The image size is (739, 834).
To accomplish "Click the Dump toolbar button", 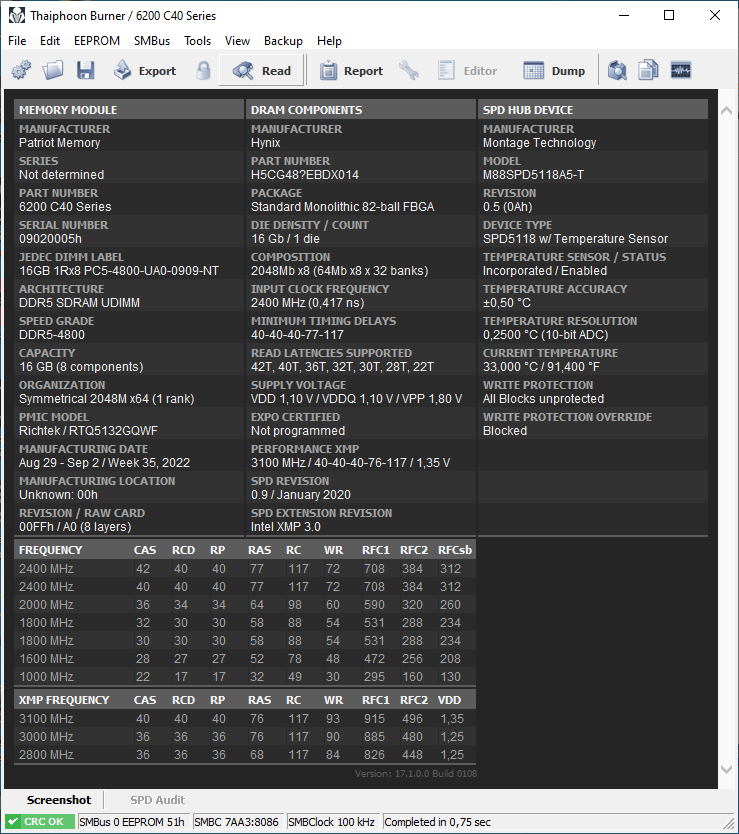I will [x=554, y=70].
